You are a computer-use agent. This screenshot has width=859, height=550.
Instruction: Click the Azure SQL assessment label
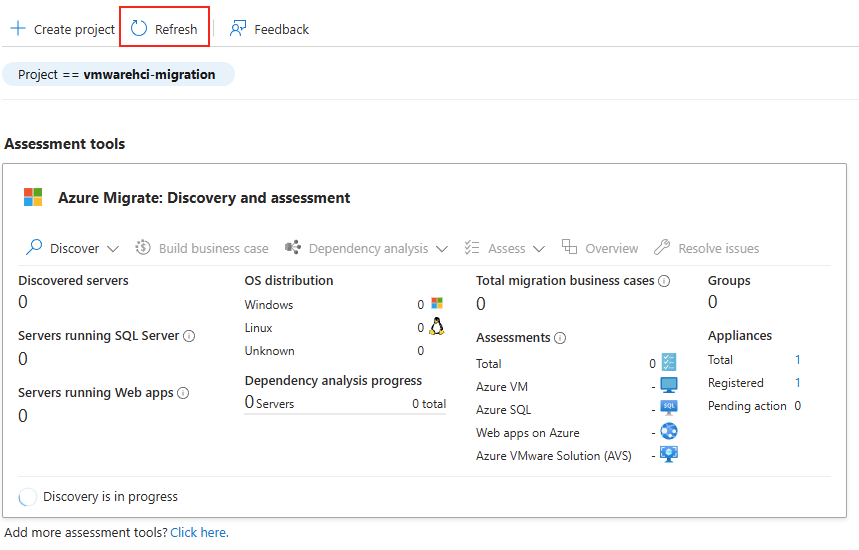(x=503, y=410)
